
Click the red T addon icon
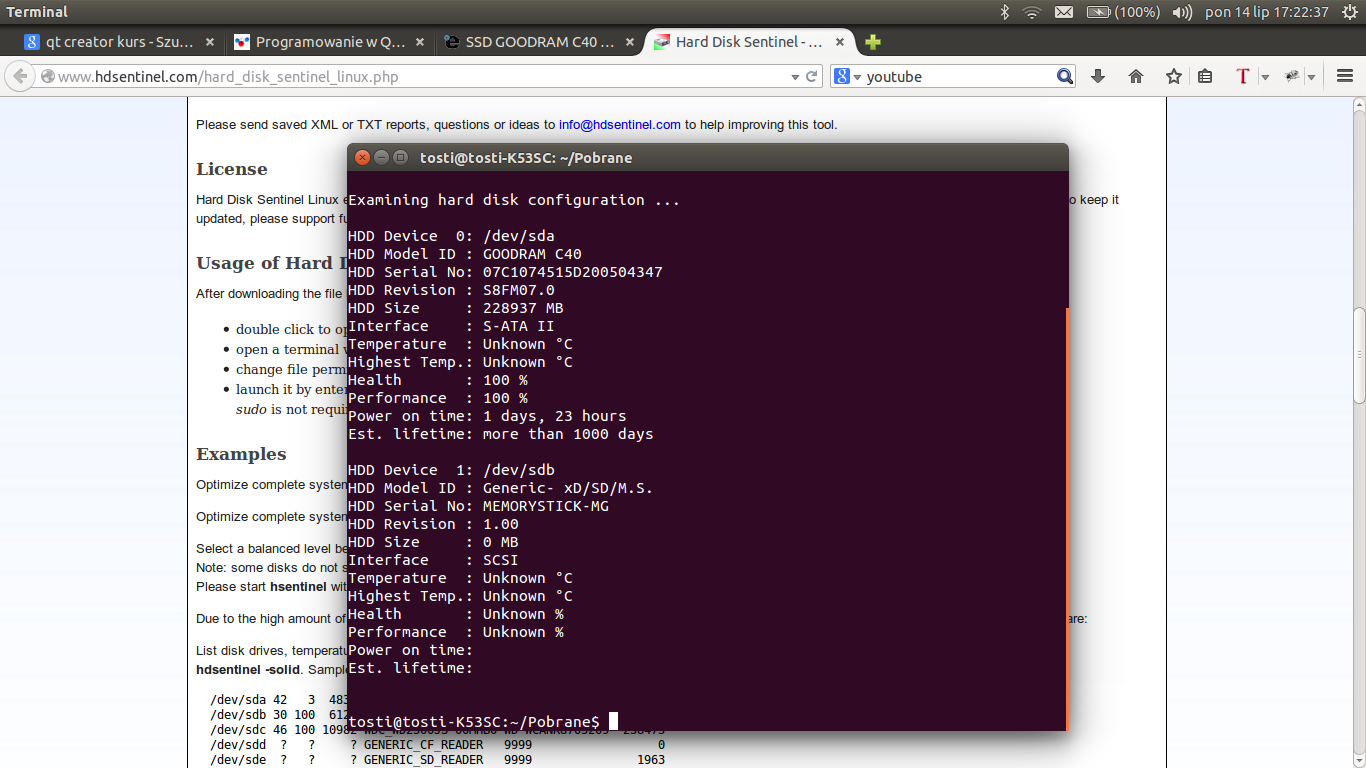[1243, 76]
